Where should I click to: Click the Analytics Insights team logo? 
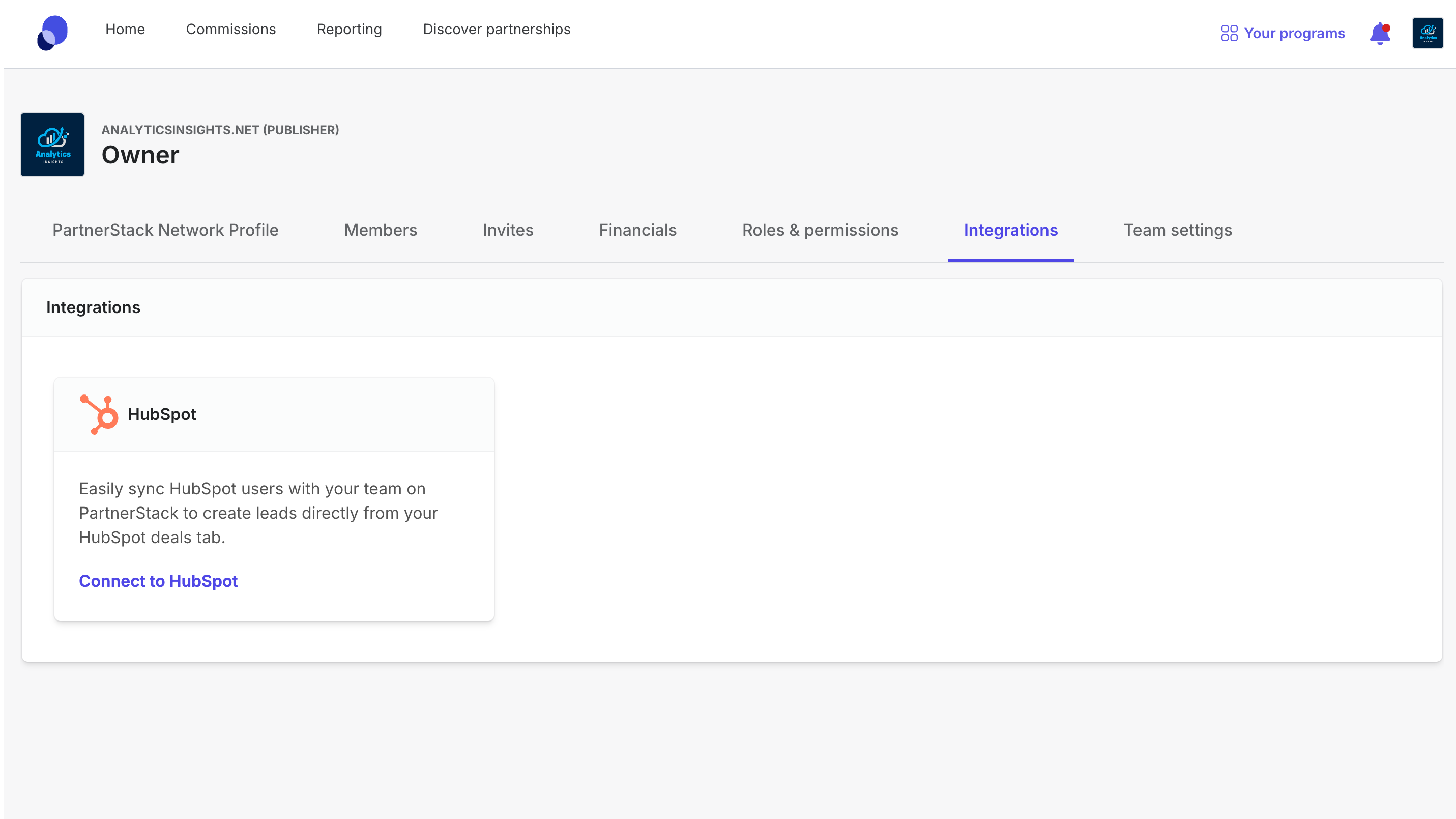(52, 144)
